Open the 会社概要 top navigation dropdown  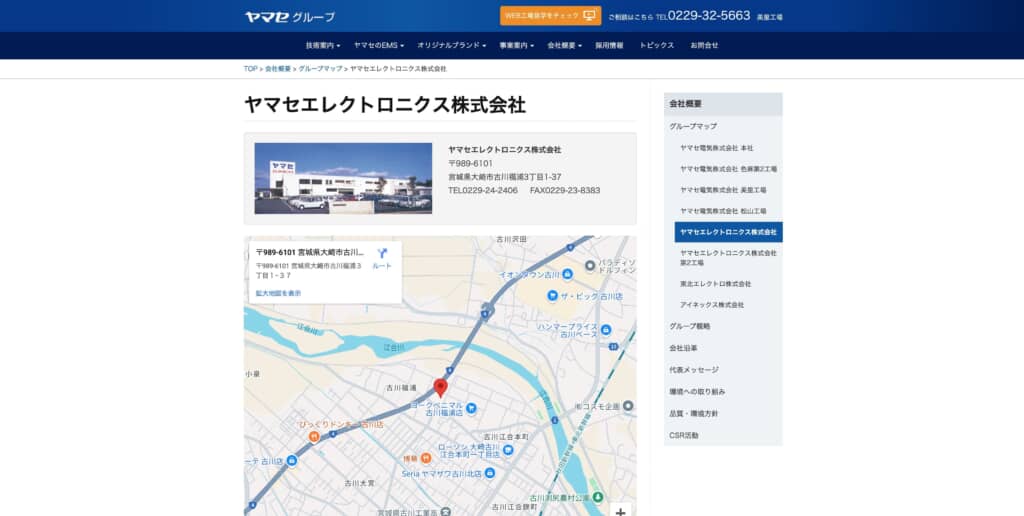[564, 46]
